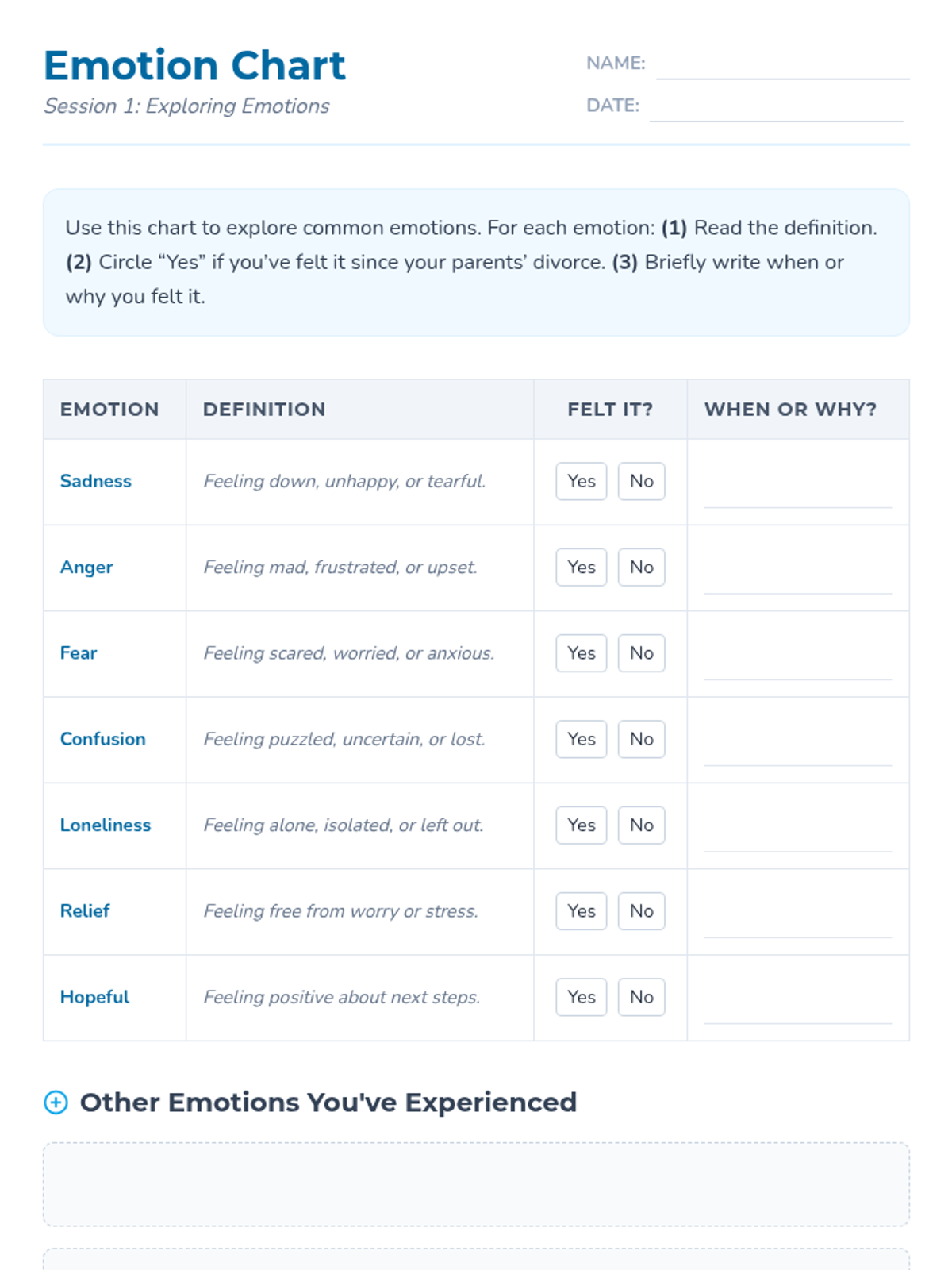This screenshot has height=1270, width=952.
Task: Click the When or Why line for Sadness
Action: pos(797,494)
